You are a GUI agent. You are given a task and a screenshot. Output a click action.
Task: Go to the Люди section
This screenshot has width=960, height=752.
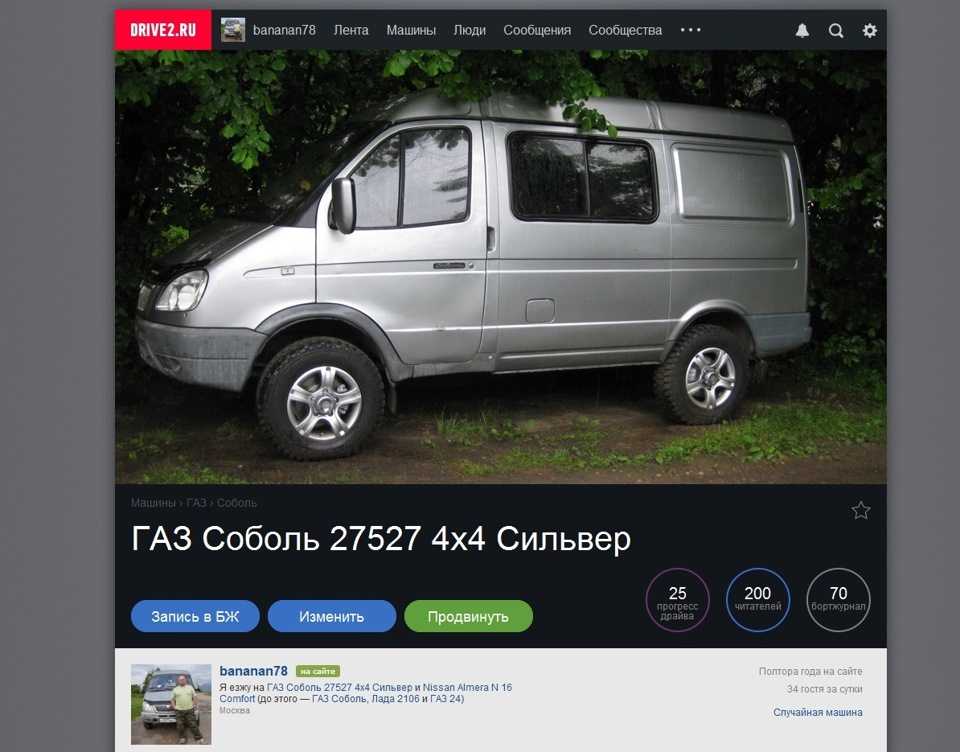(x=470, y=30)
